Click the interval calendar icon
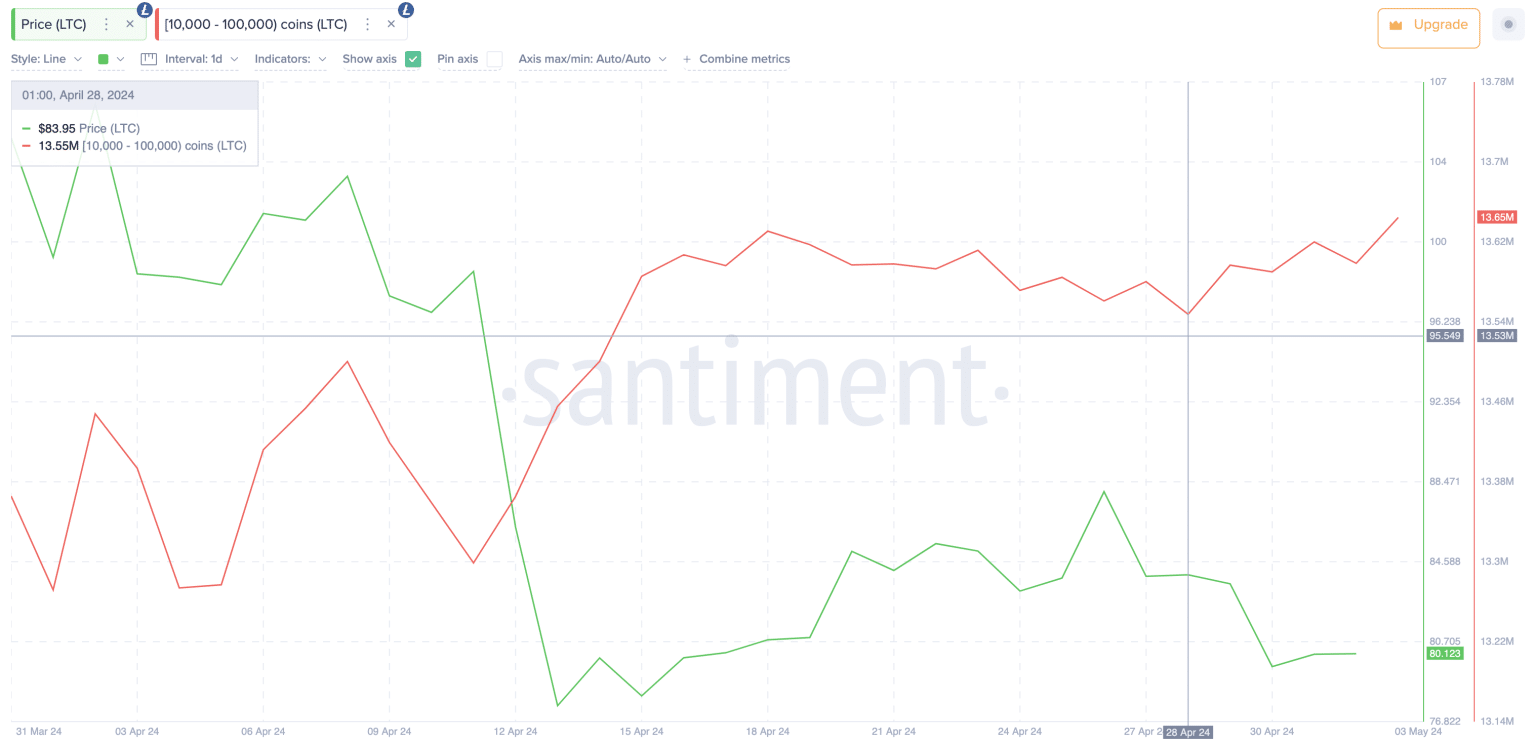This screenshot has height=748, width=1536. 149,59
